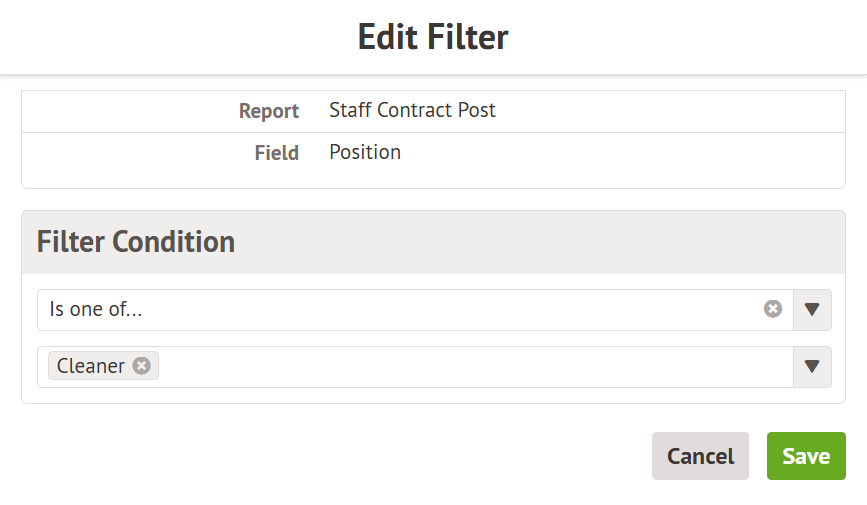The image size is (867, 505).
Task: Open the condition type dropdown arrow
Action: [x=812, y=310]
